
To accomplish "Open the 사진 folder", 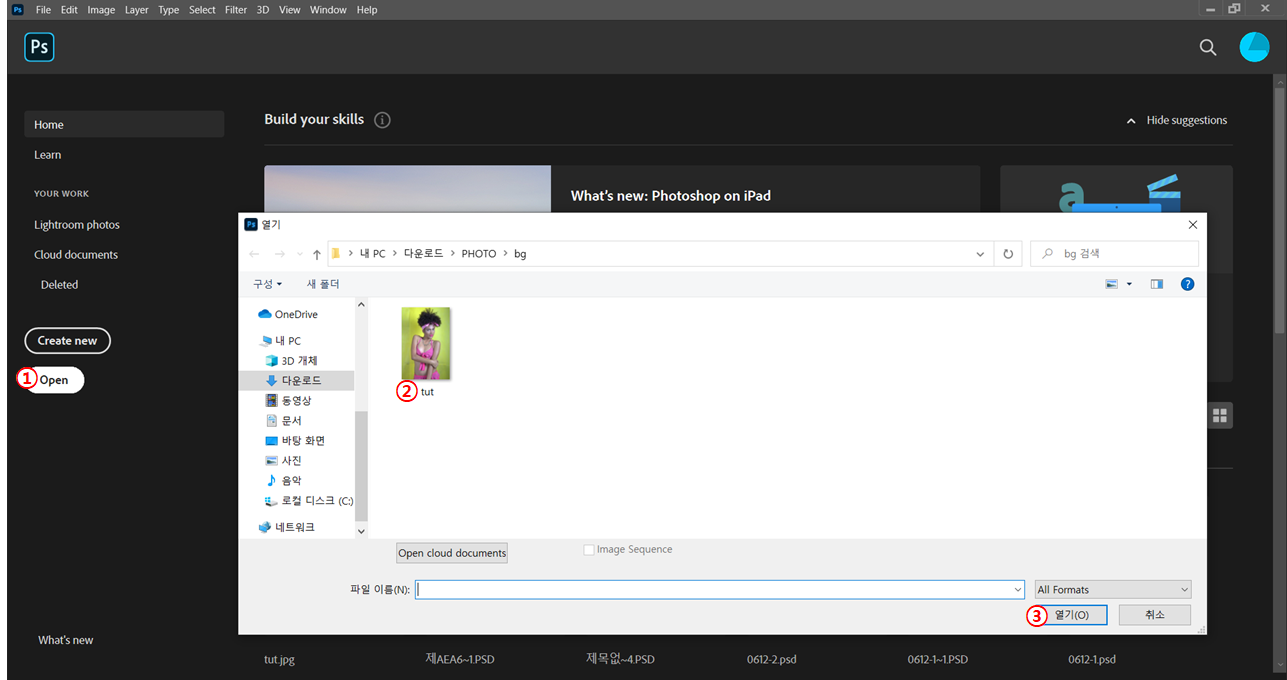I will pyautogui.click(x=283, y=461).
